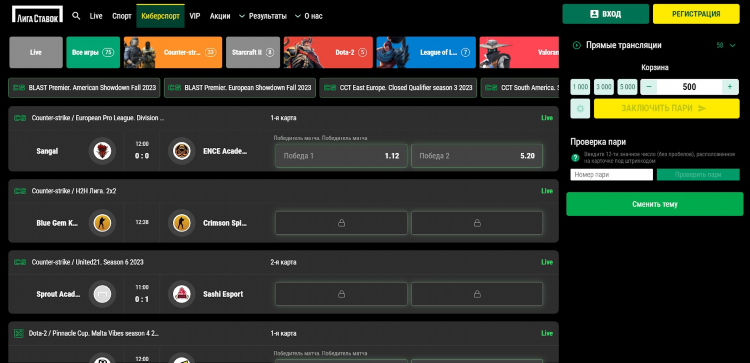
Task: Bet on Победа 1 at 1.12
Action: [342, 156]
